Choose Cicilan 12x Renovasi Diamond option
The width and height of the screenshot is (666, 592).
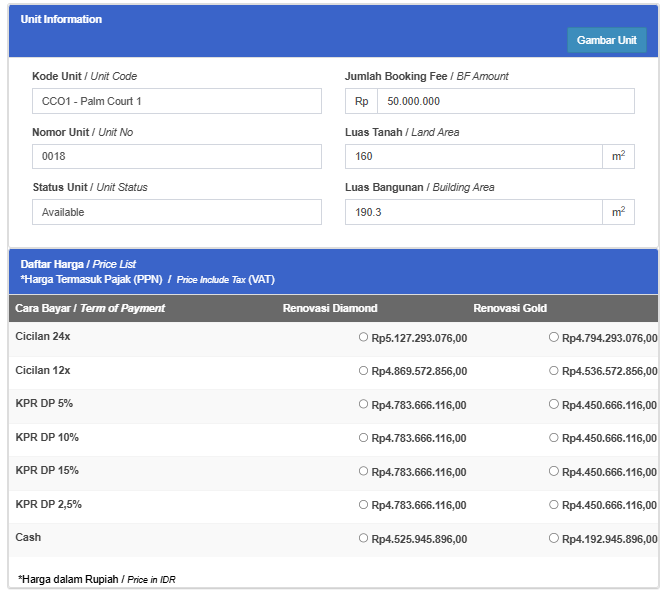363,371
